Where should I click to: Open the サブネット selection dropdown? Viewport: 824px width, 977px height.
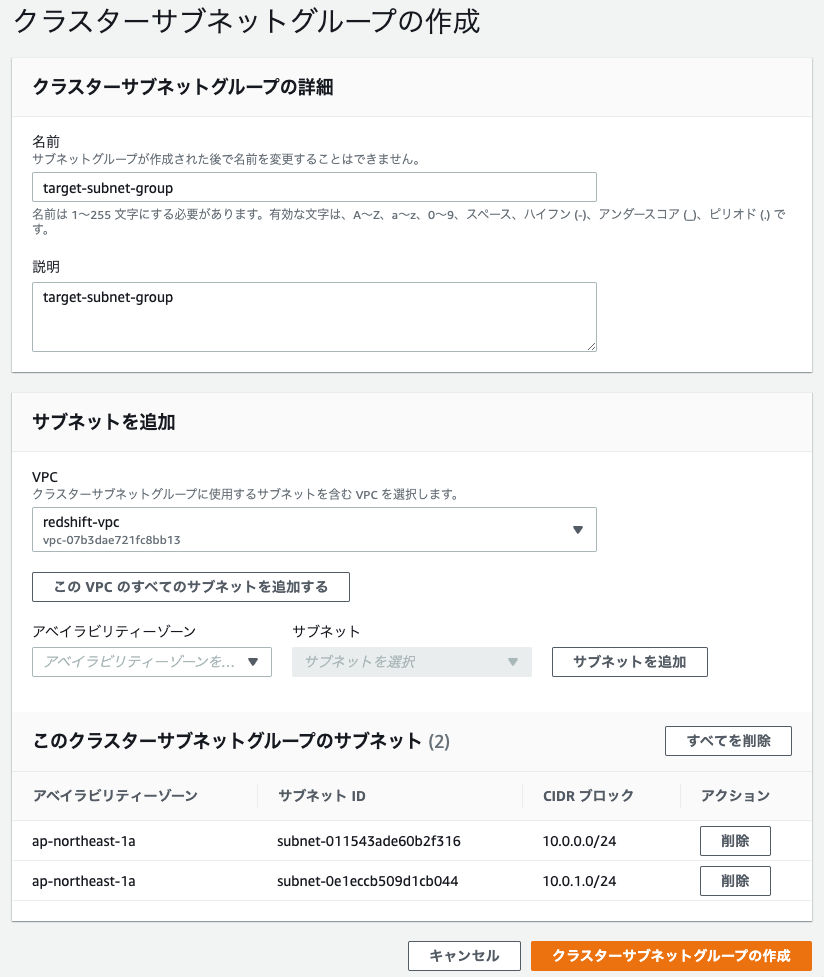point(411,662)
